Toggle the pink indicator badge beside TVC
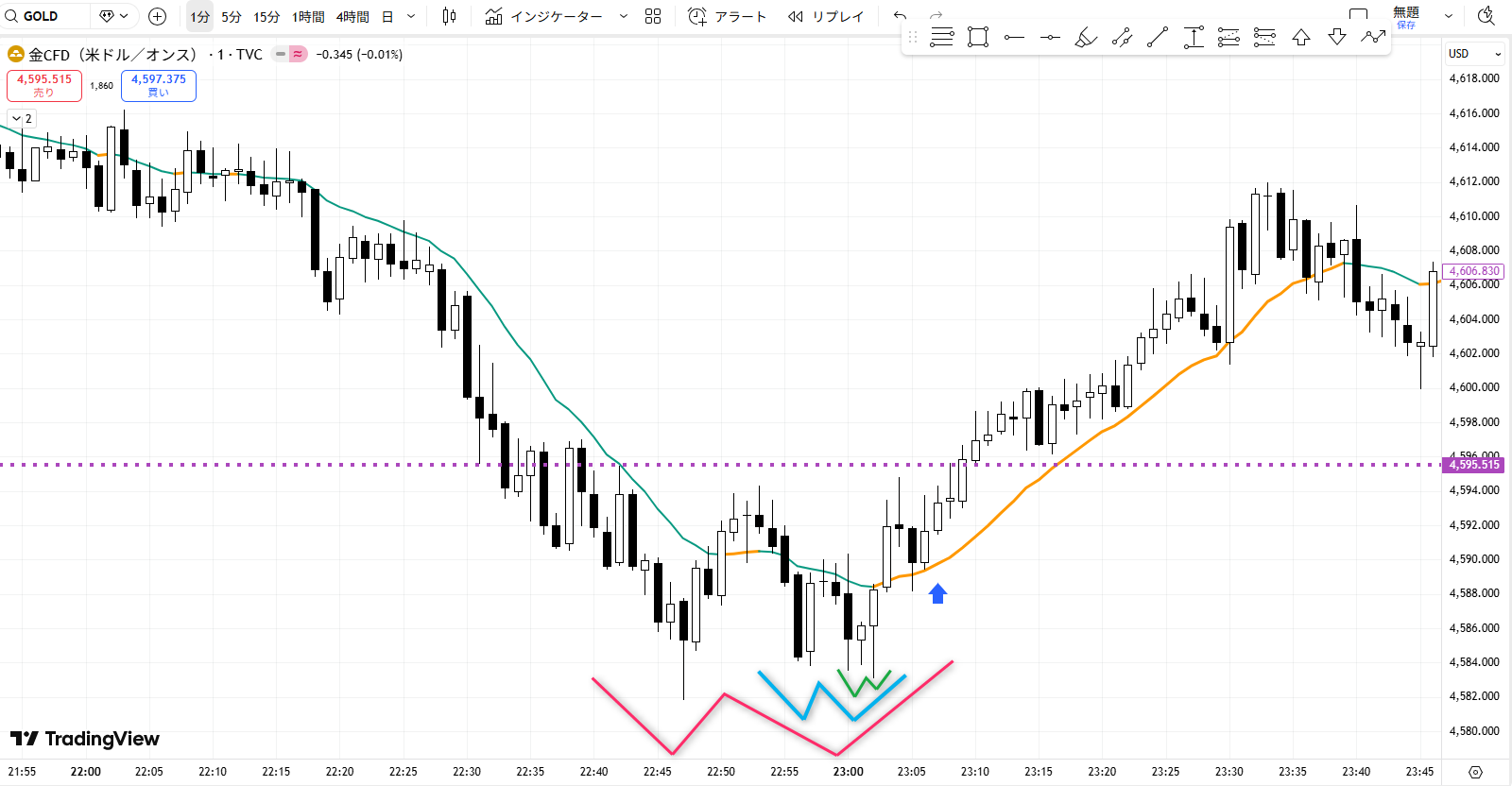Image resolution: width=1512 pixels, height=786 pixels. click(298, 55)
